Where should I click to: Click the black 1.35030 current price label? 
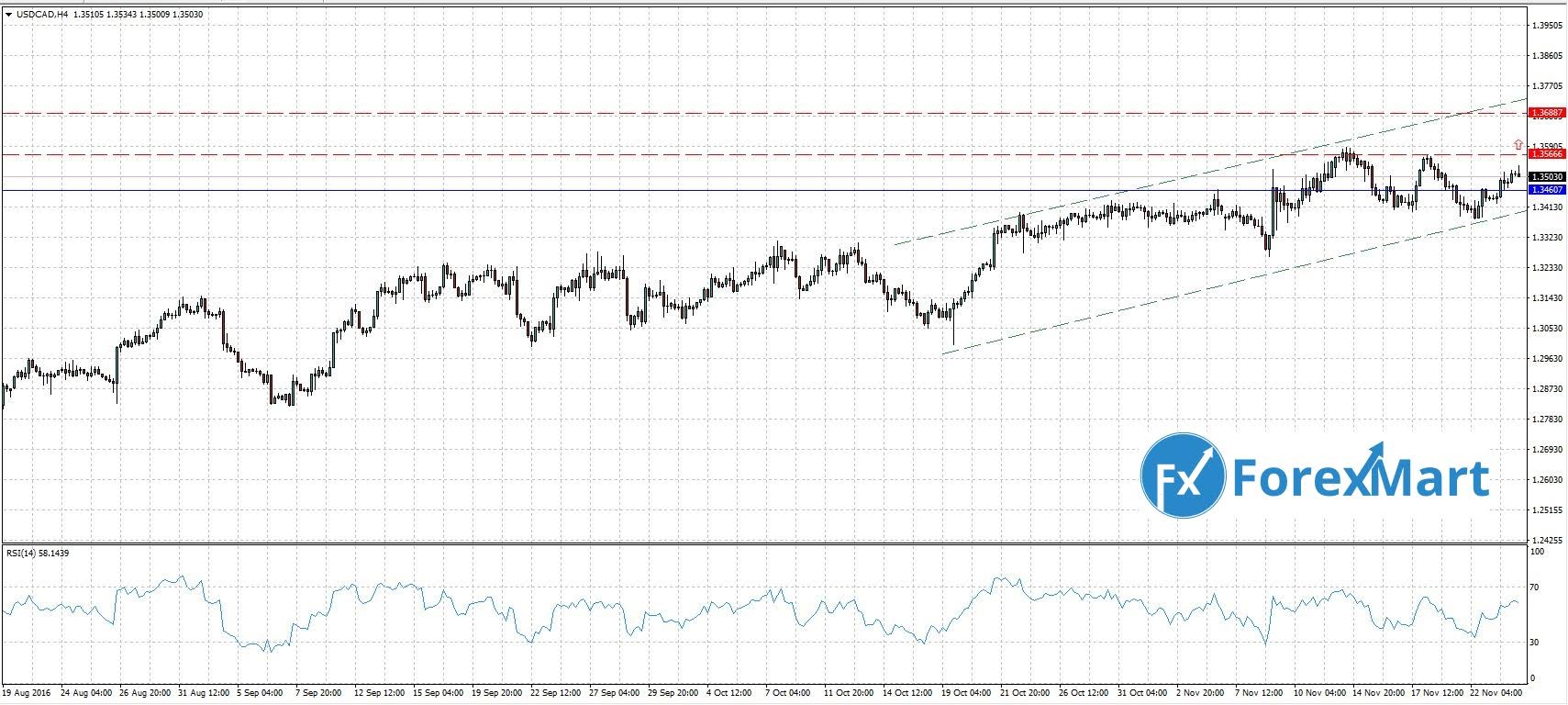coord(1548,176)
